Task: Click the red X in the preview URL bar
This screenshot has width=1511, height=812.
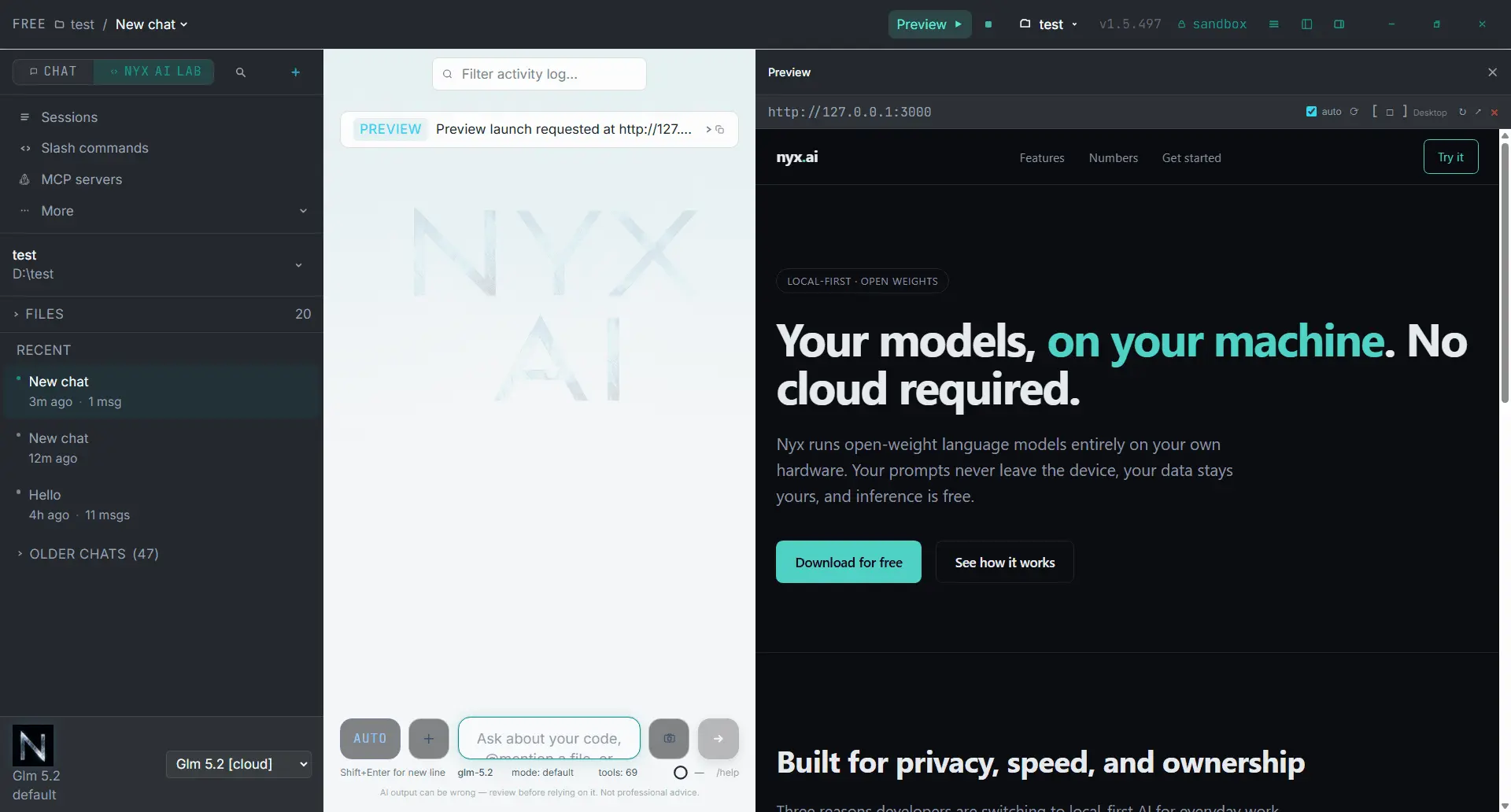Action: 1494,113
